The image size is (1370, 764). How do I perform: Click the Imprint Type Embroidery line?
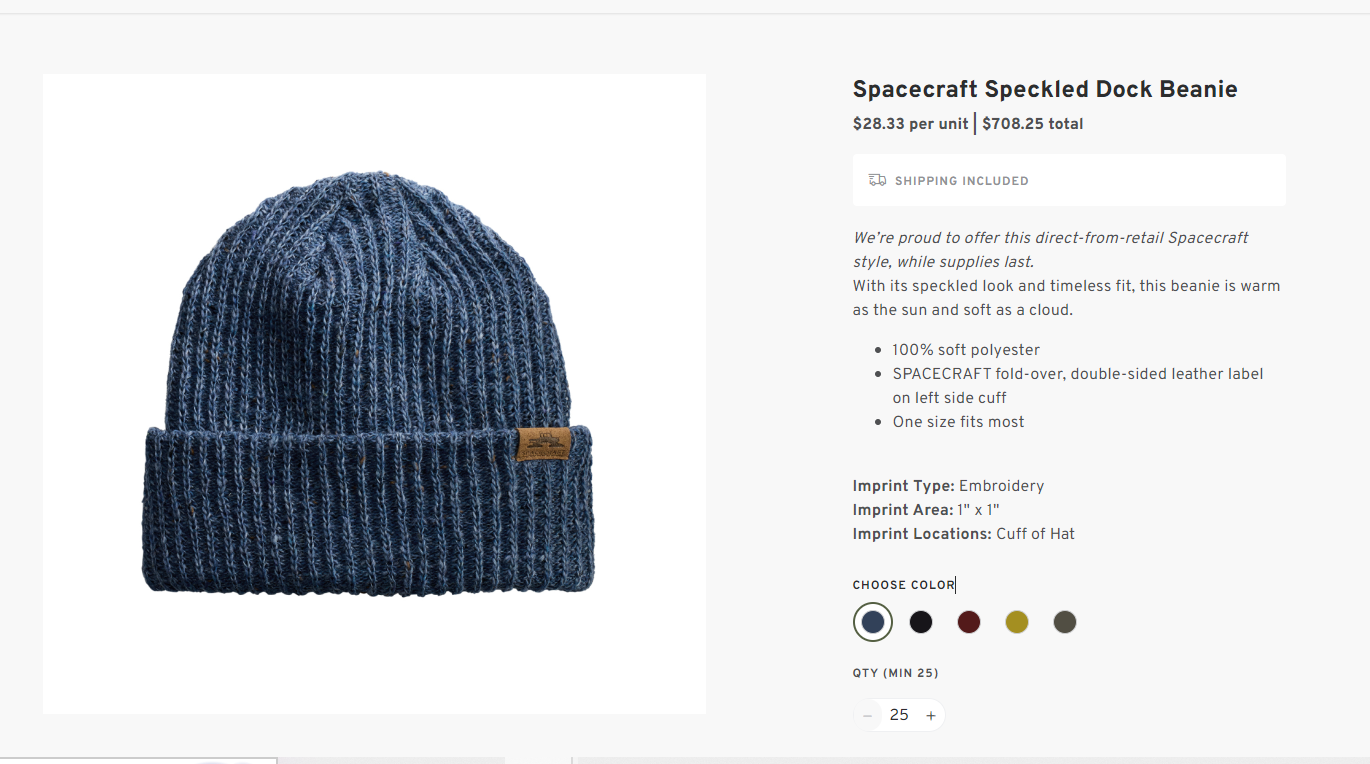pos(948,486)
